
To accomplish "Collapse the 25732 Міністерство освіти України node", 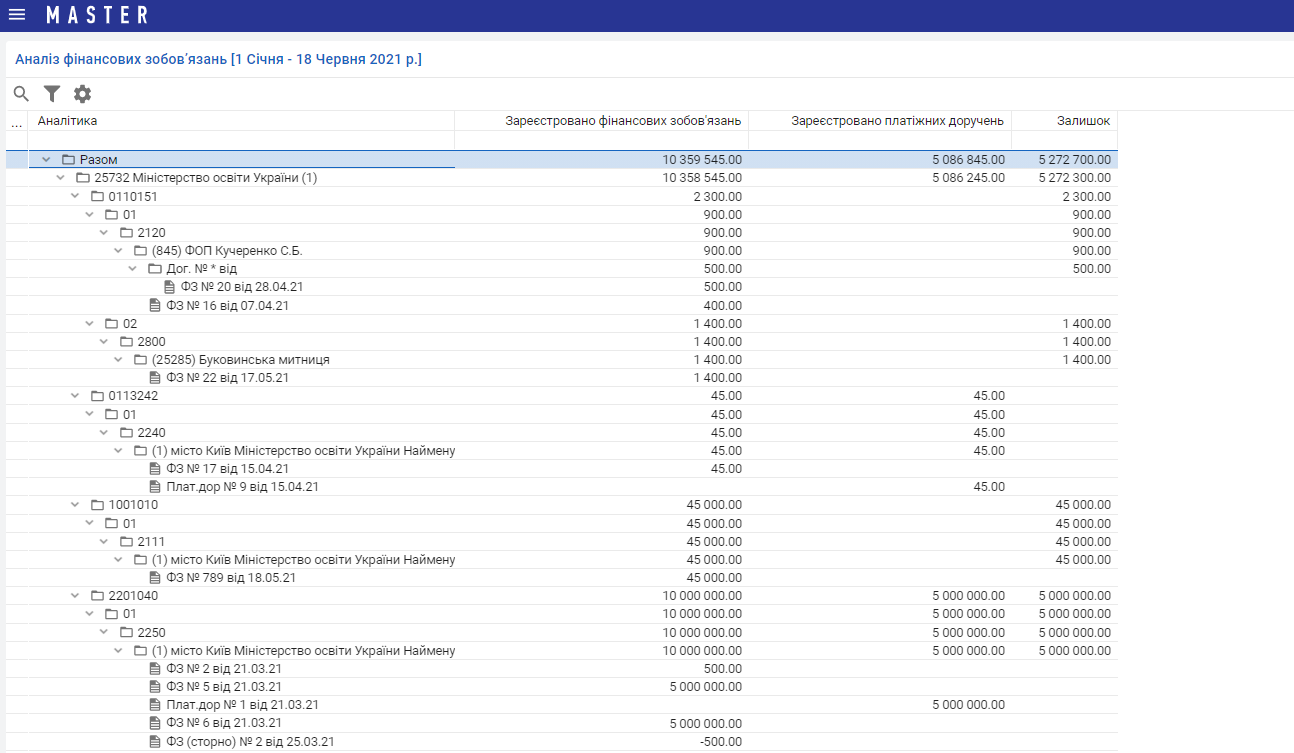I will click(61, 178).
